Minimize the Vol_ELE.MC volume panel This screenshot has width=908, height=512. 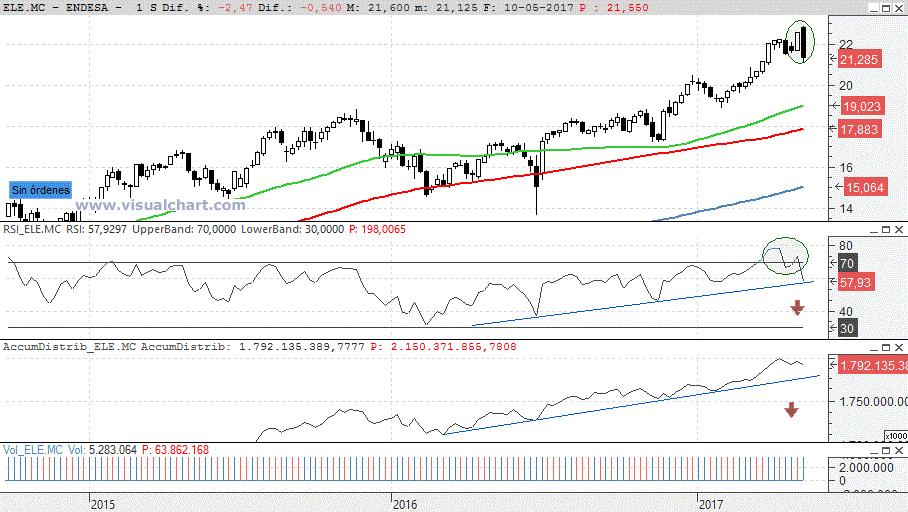(874, 450)
